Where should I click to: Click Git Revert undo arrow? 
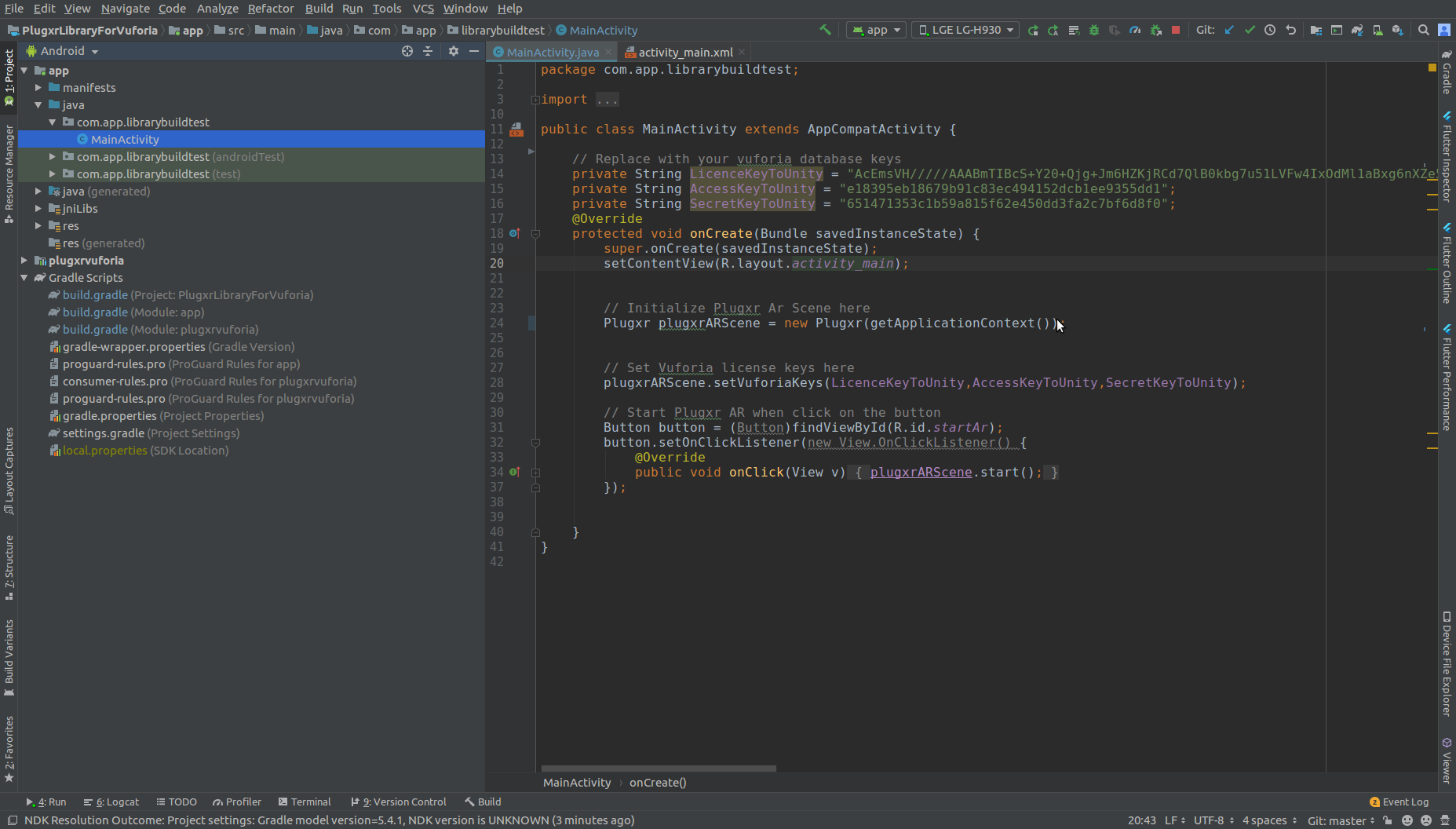point(1290,30)
